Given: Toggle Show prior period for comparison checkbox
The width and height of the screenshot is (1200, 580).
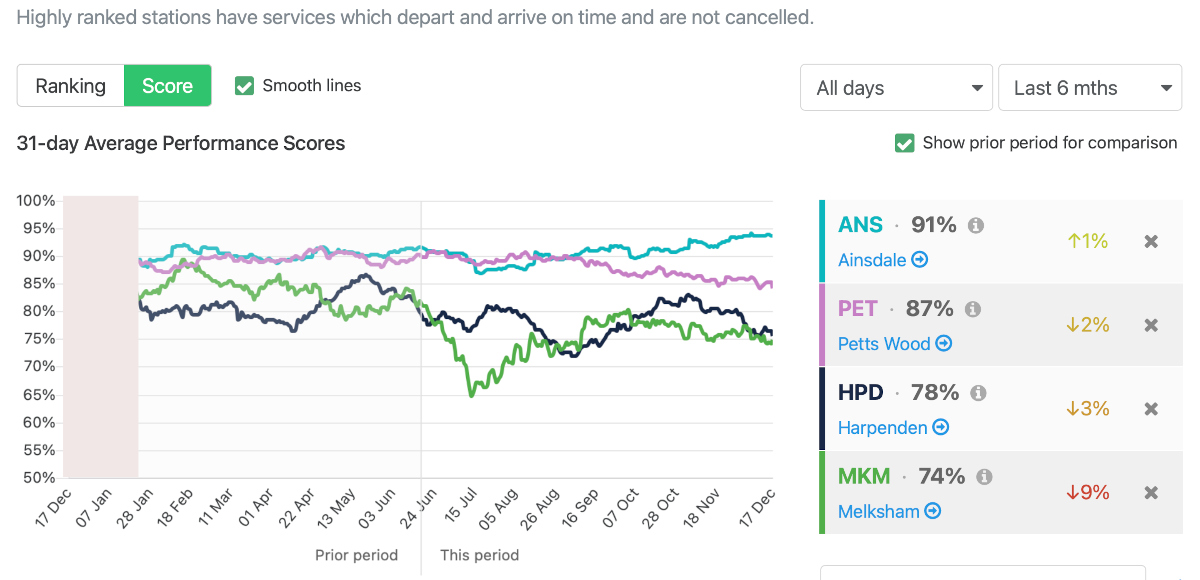Looking at the screenshot, I should (x=904, y=143).
